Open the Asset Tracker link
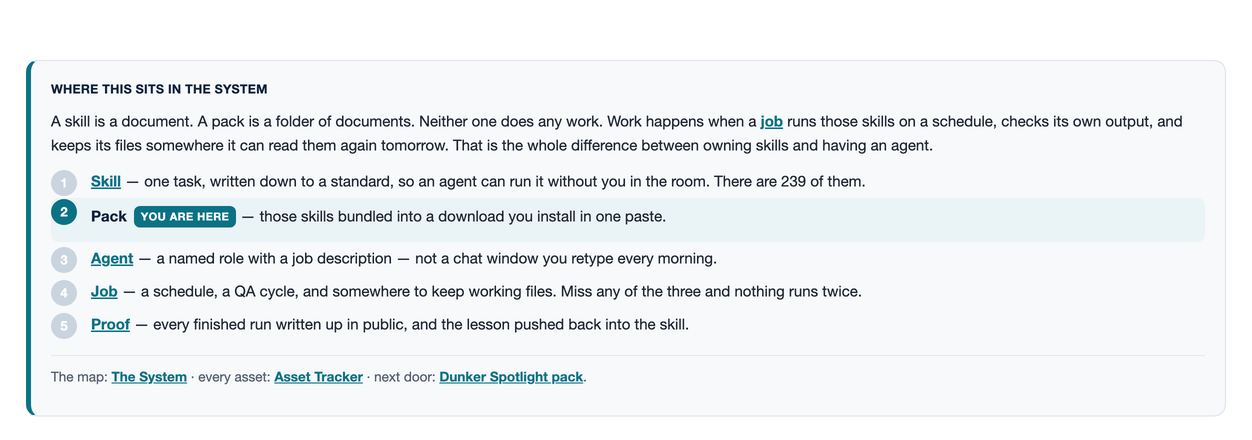 (318, 377)
